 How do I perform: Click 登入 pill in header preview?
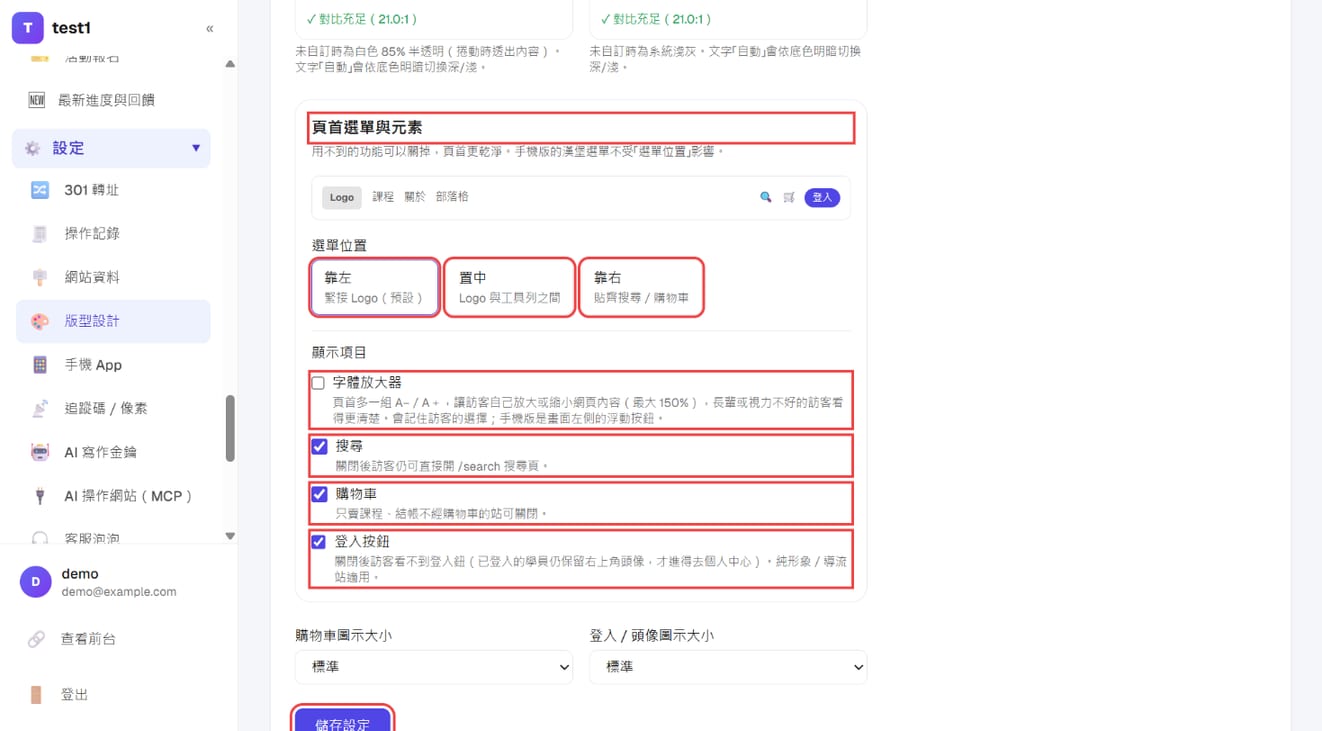822,198
